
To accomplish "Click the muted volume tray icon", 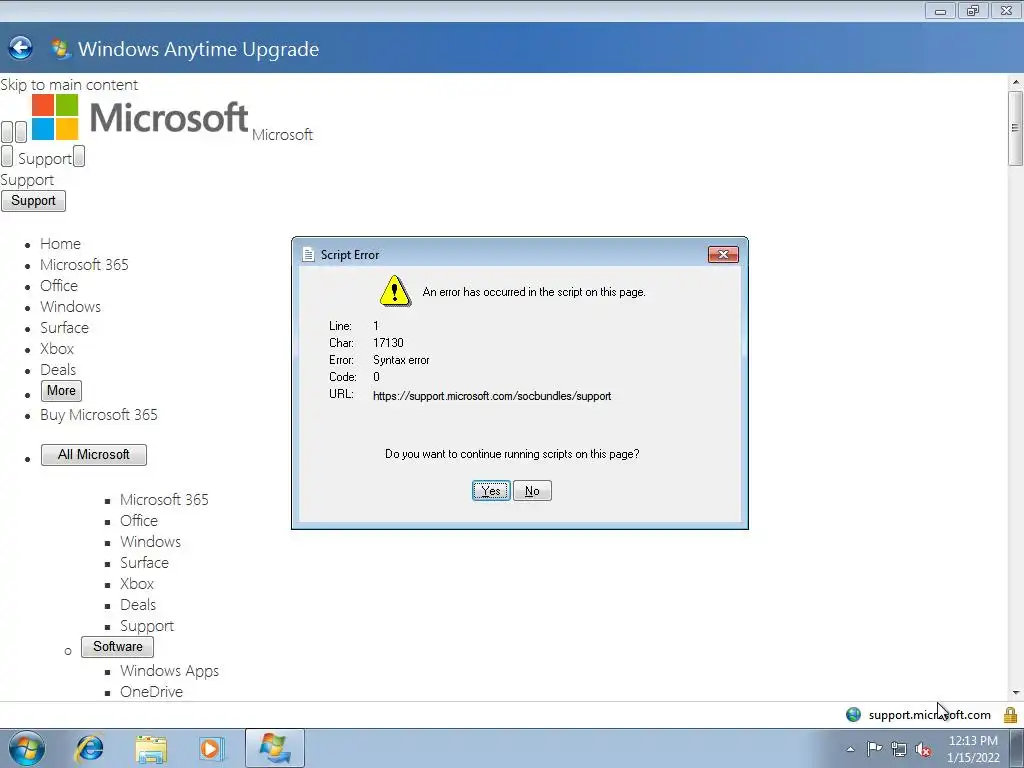I will point(923,749).
